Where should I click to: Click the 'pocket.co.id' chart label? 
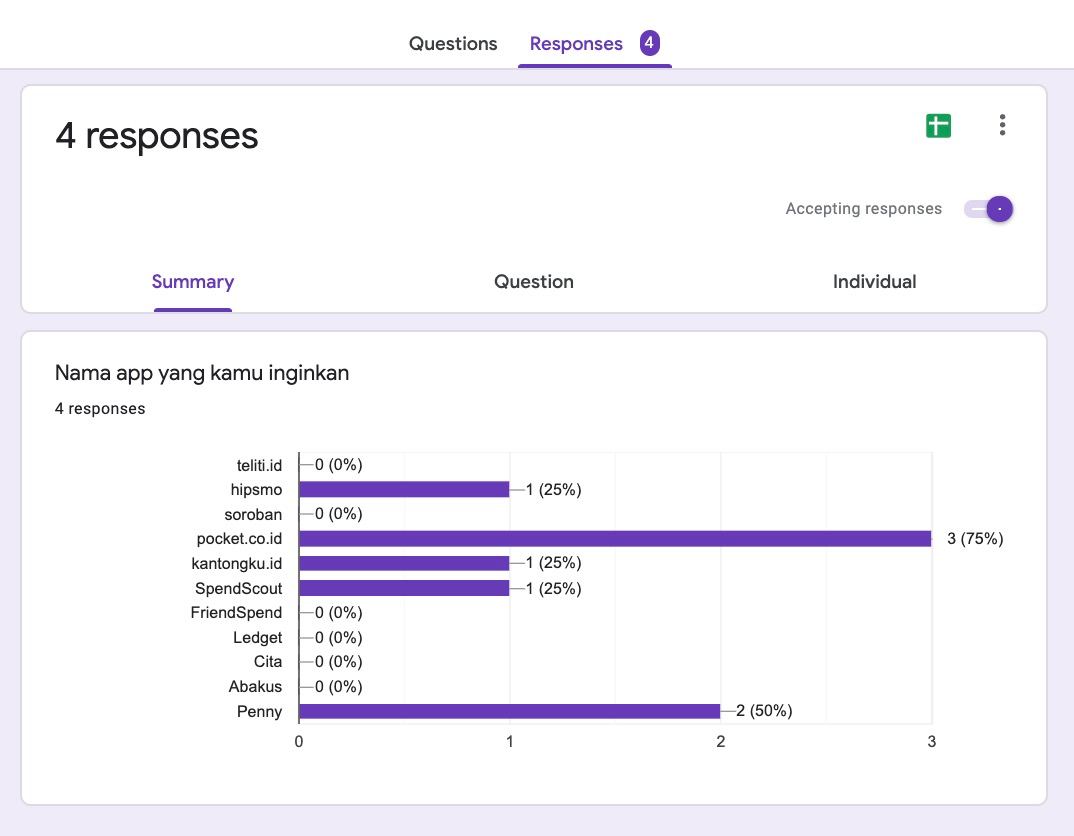[239, 539]
